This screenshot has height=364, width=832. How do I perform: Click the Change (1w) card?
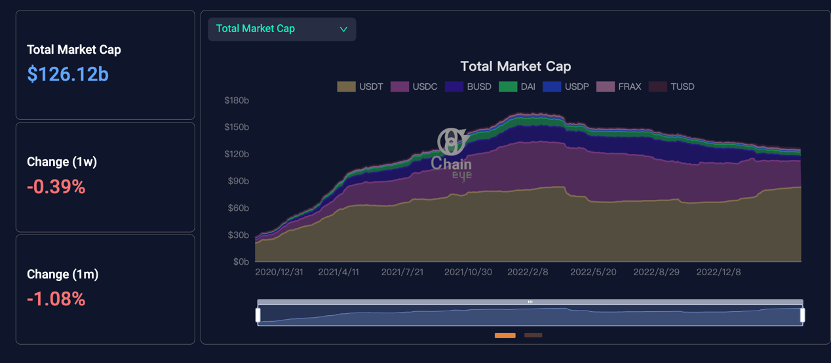coord(105,177)
